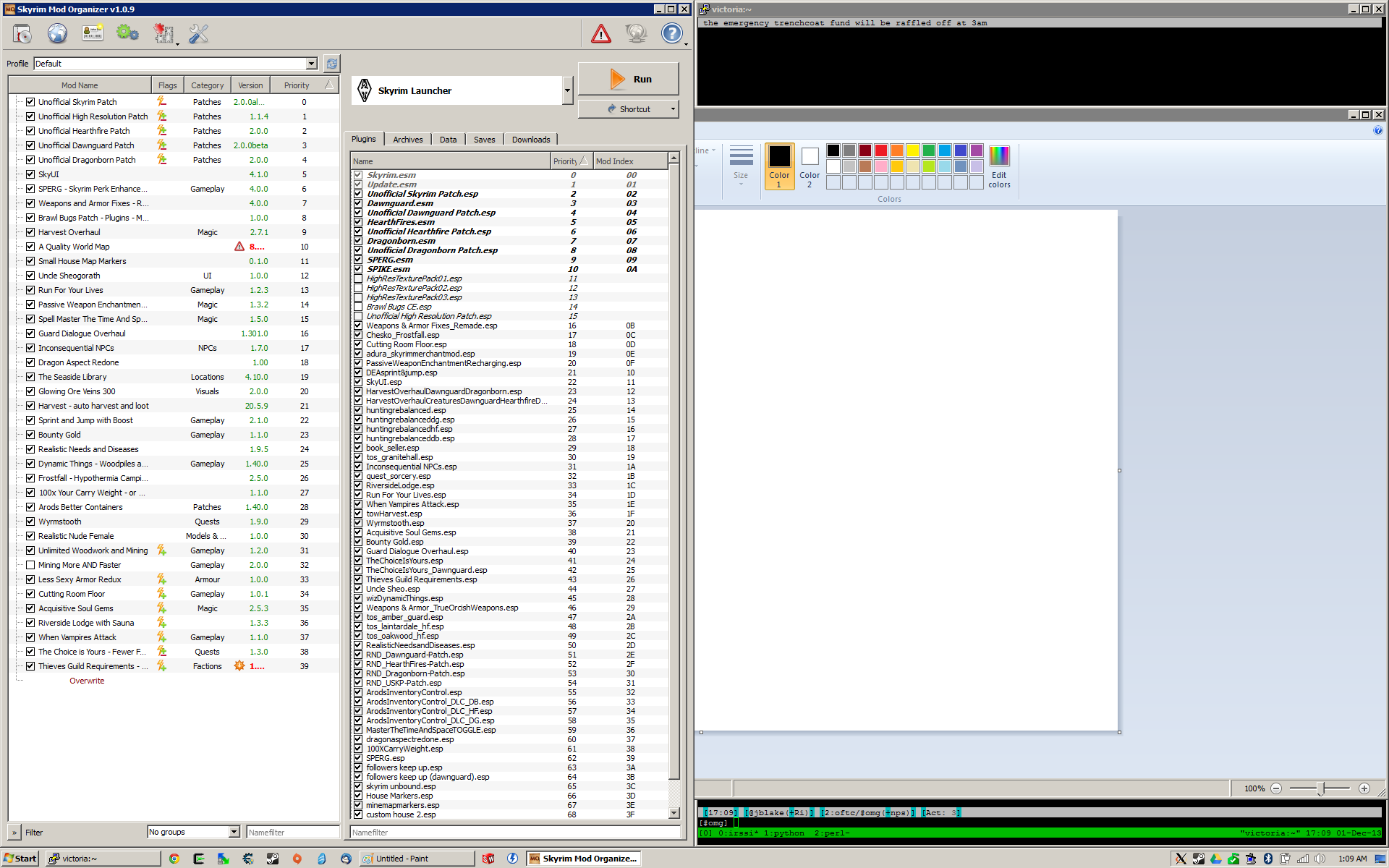Click the gray update globe icon
The width and height of the screenshot is (1389, 868).
pyautogui.click(x=637, y=33)
